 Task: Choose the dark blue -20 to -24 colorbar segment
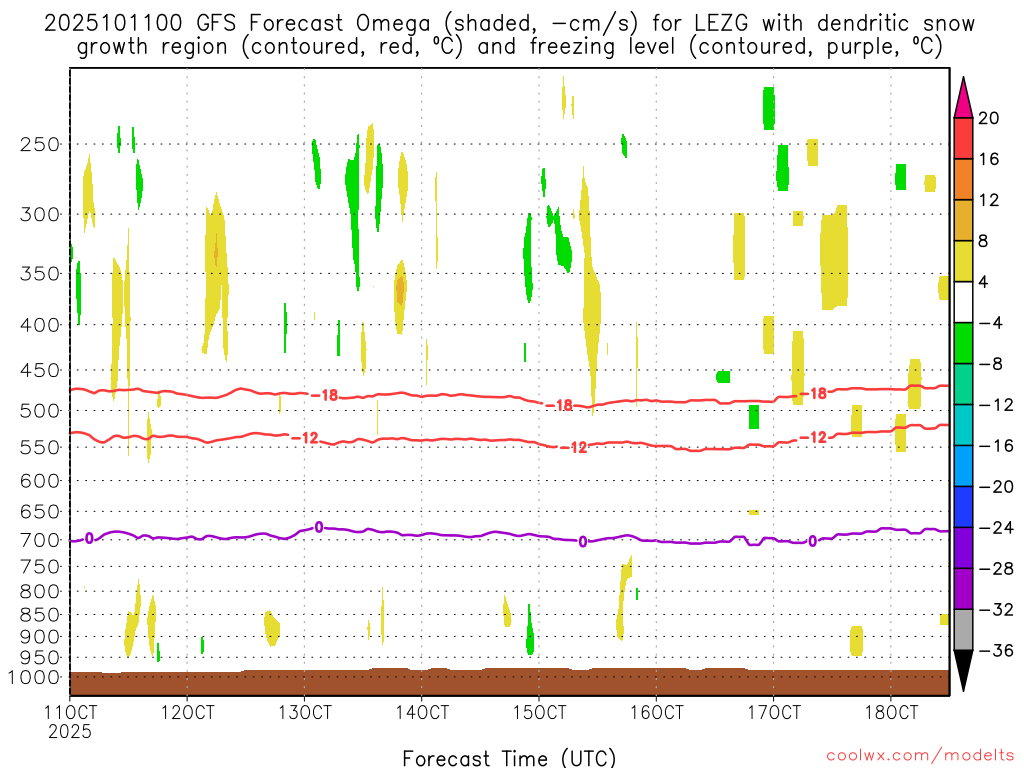[963, 507]
